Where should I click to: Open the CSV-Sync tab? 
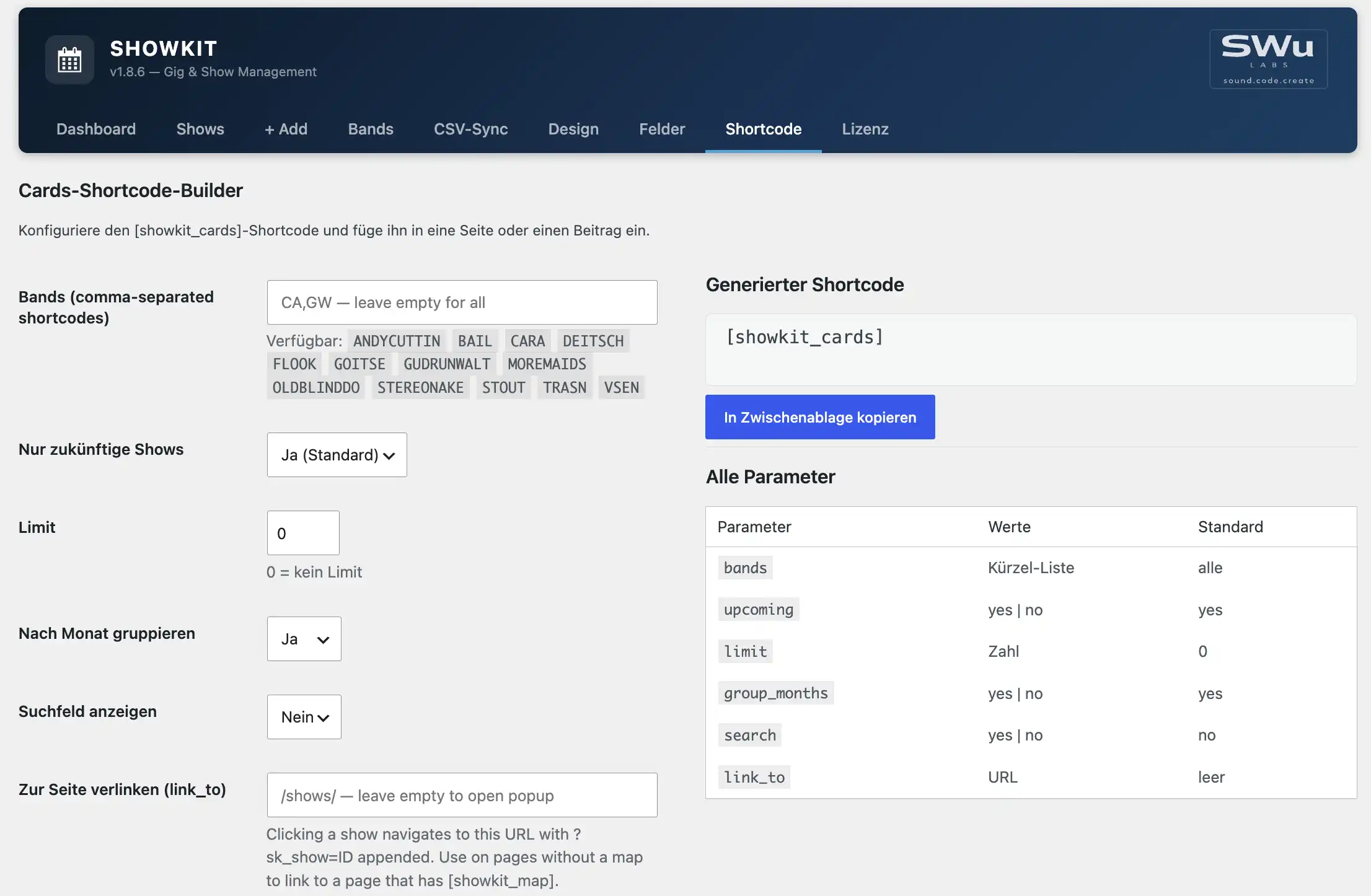pos(470,129)
